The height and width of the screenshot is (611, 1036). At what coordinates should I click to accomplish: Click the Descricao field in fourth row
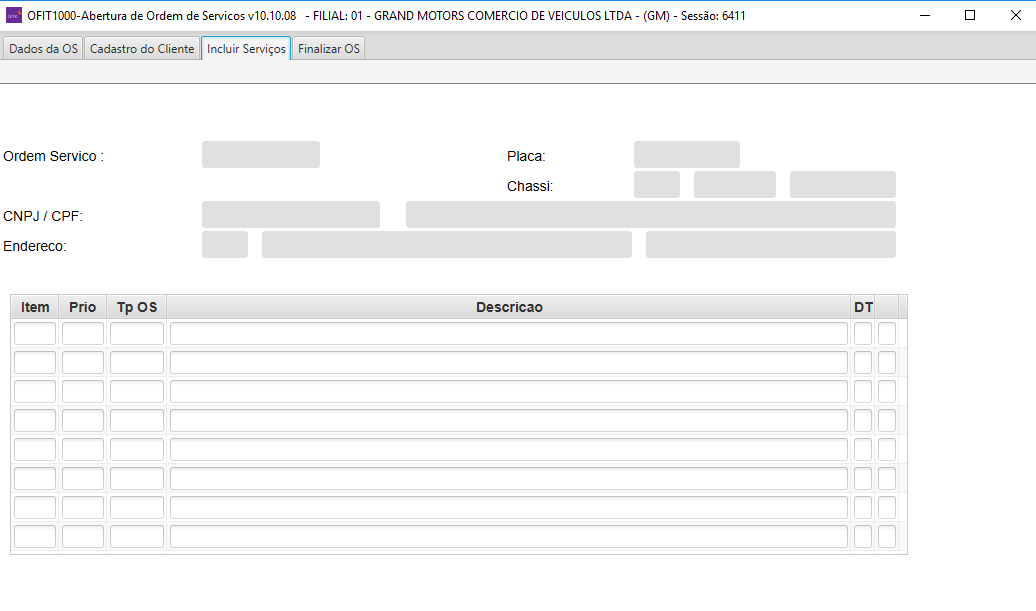[509, 421]
